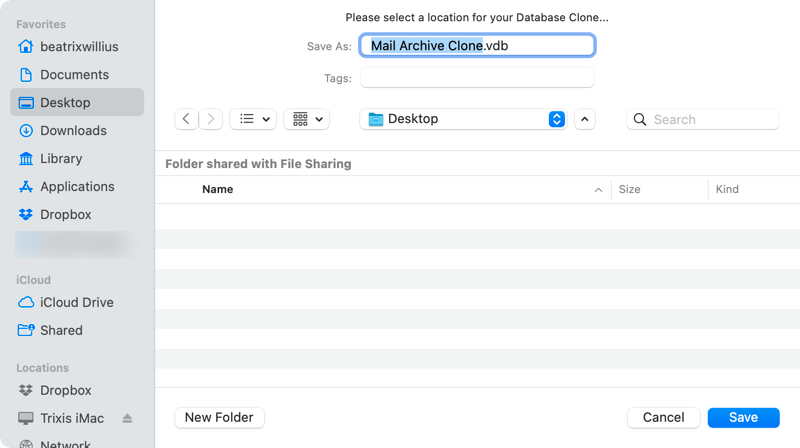Viewport: 800px width, 448px height.
Task: Open the list view options dropdown
Action: [x=253, y=119]
